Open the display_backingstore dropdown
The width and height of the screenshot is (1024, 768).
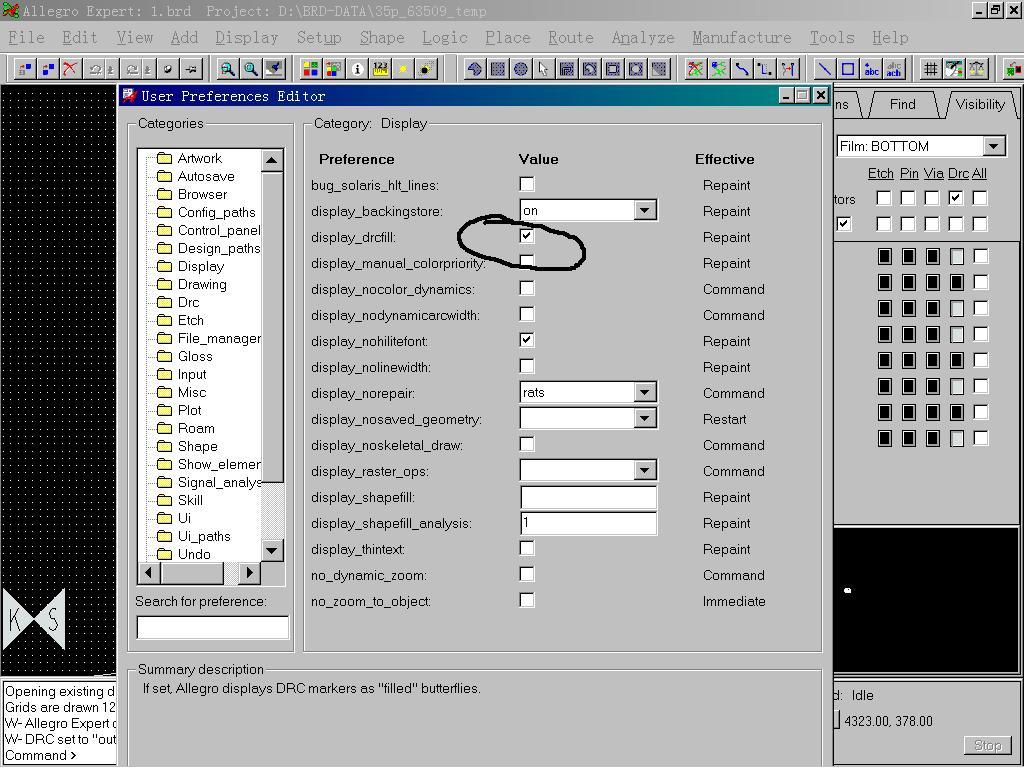645,210
